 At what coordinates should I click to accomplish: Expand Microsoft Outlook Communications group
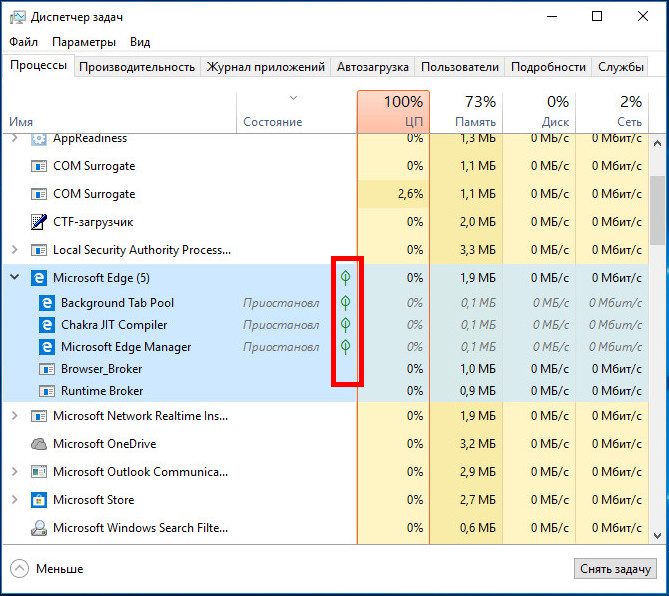(15, 471)
